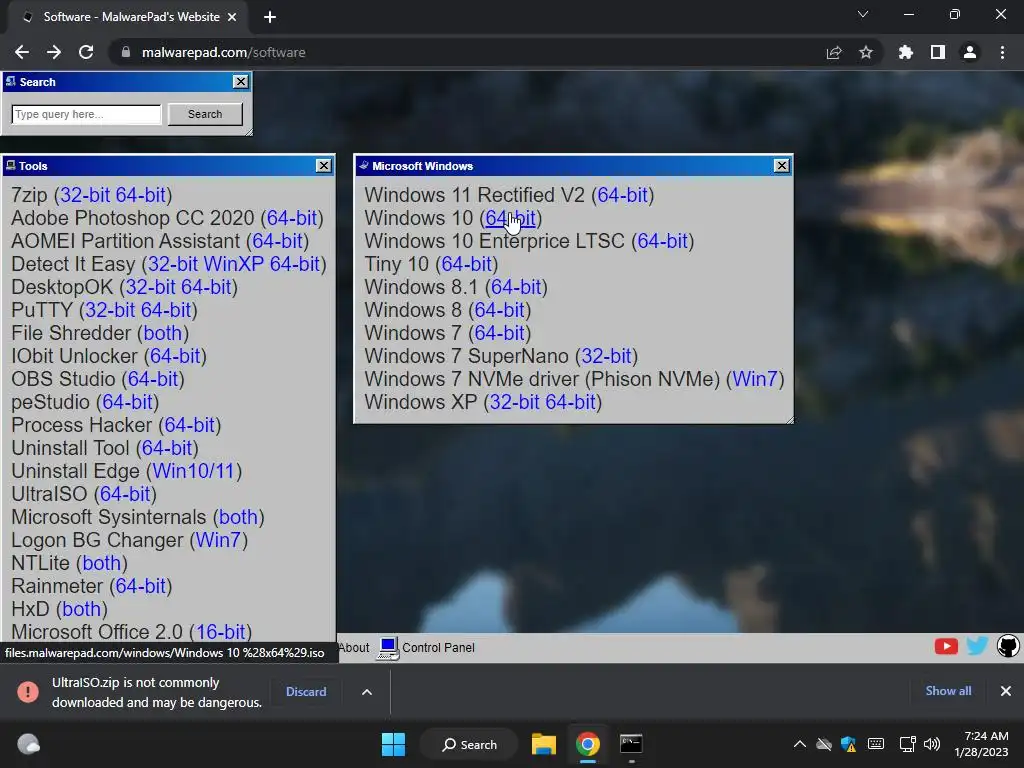
Task: Download Windows 10 64-bit ISO
Action: coord(511,218)
